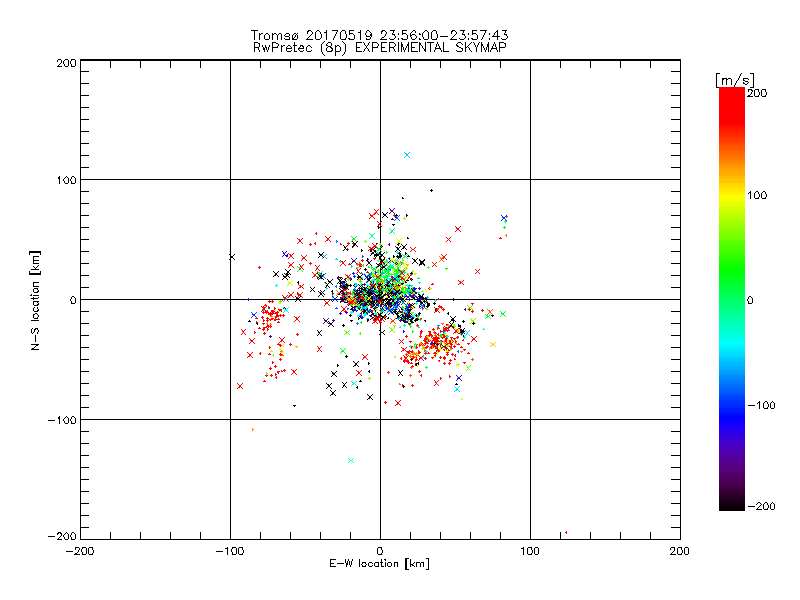Viewport: 800px width, 600px height.
Task: Click the y-axis tick label '200'
Action: 66,64
